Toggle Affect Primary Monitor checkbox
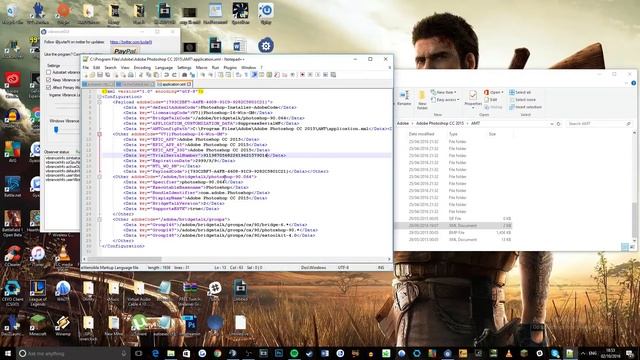This screenshot has height=360, width=640. point(49,87)
